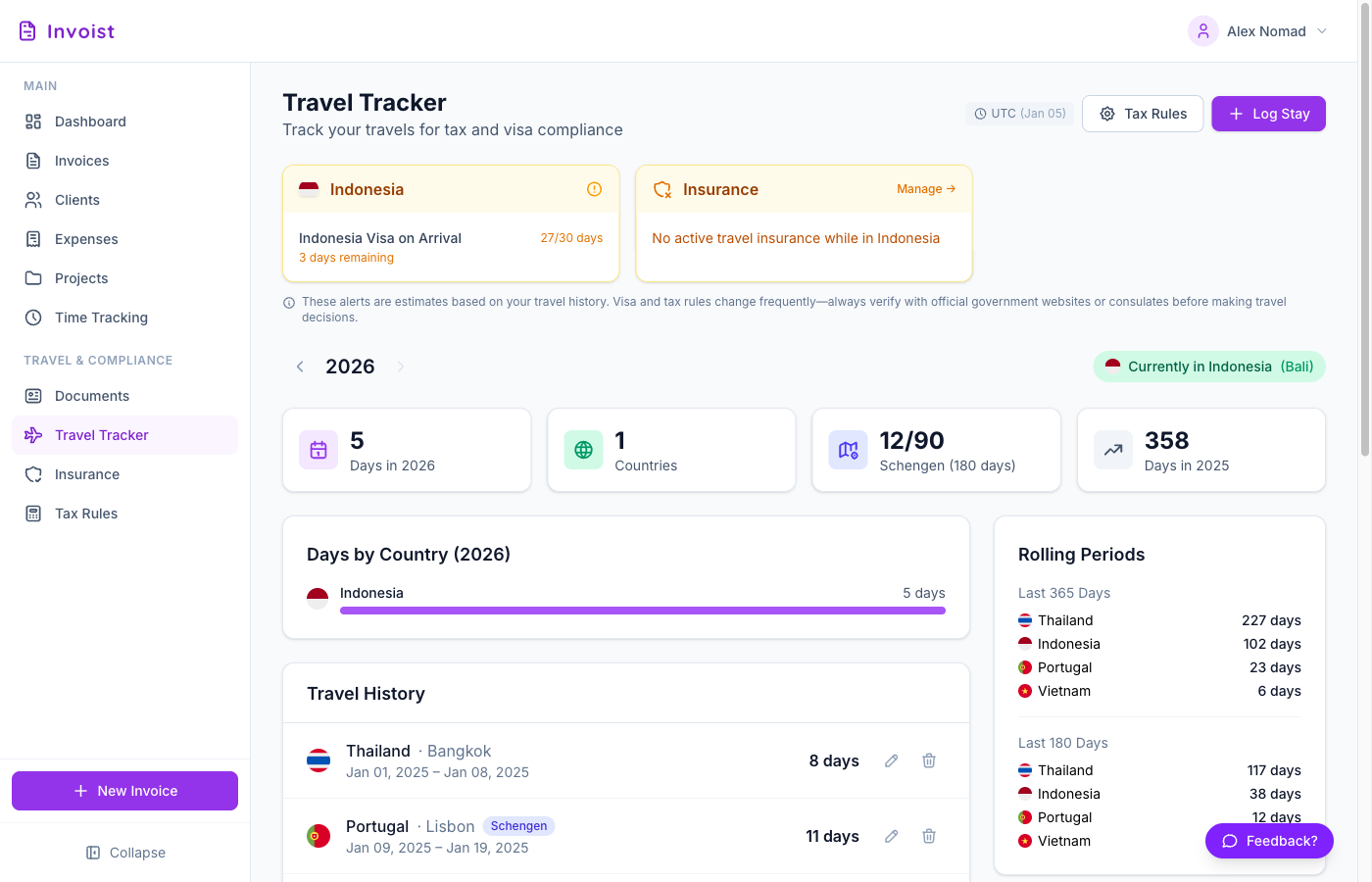Open the Tax Rules page
This screenshot has height=882, width=1372.
tap(83, 513)
